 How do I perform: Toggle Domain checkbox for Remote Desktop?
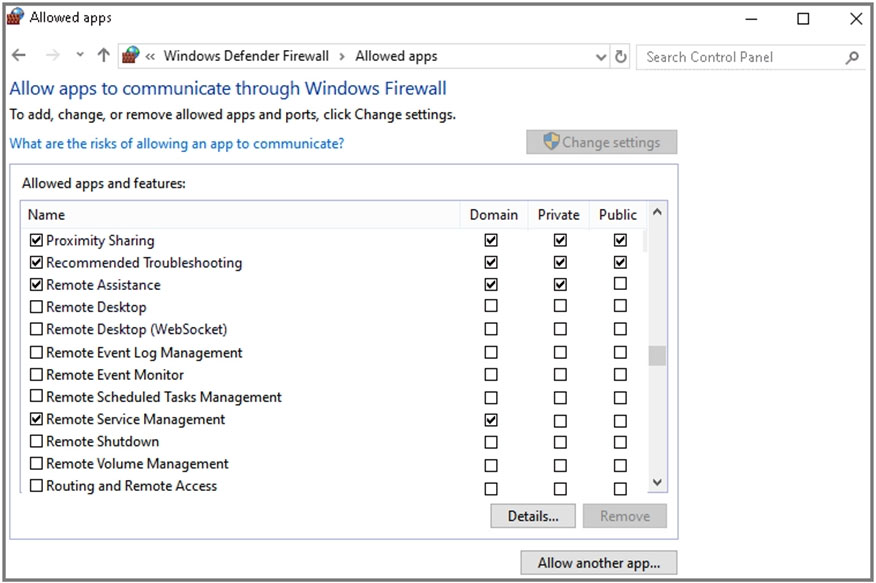[491, 306]
